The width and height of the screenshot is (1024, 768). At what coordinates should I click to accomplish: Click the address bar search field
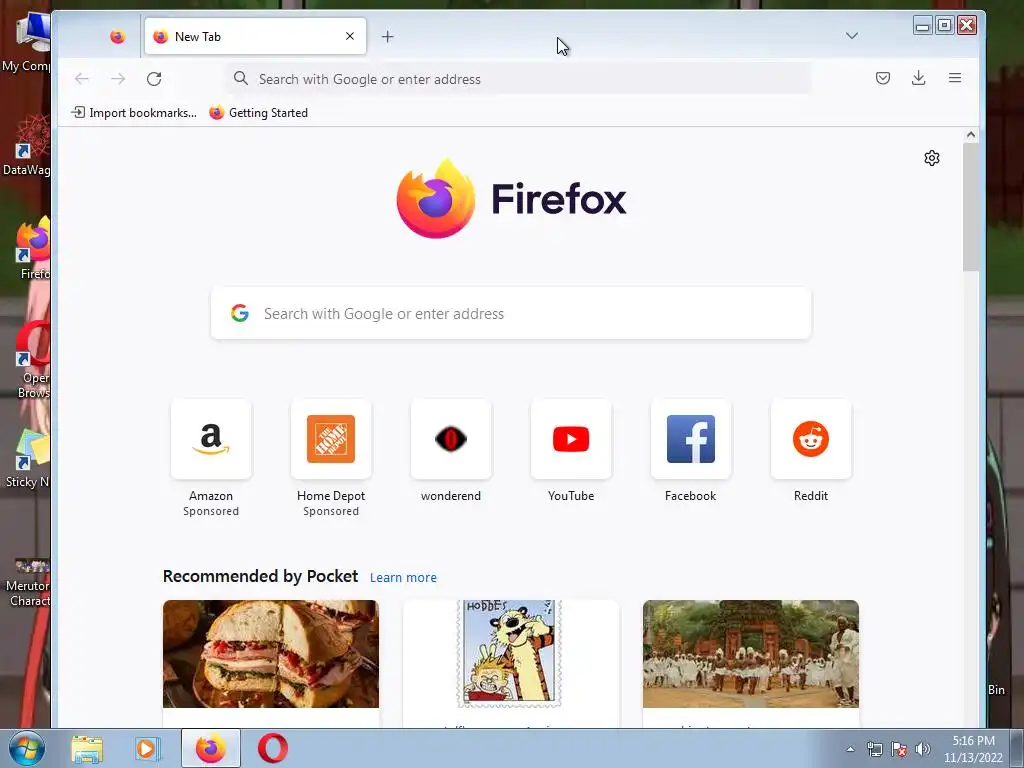(519, 79)
